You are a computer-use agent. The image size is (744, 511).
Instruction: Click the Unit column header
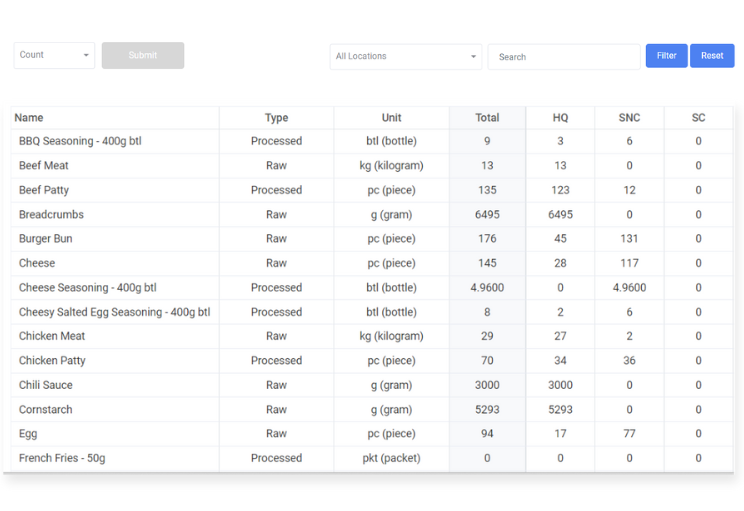391,118
